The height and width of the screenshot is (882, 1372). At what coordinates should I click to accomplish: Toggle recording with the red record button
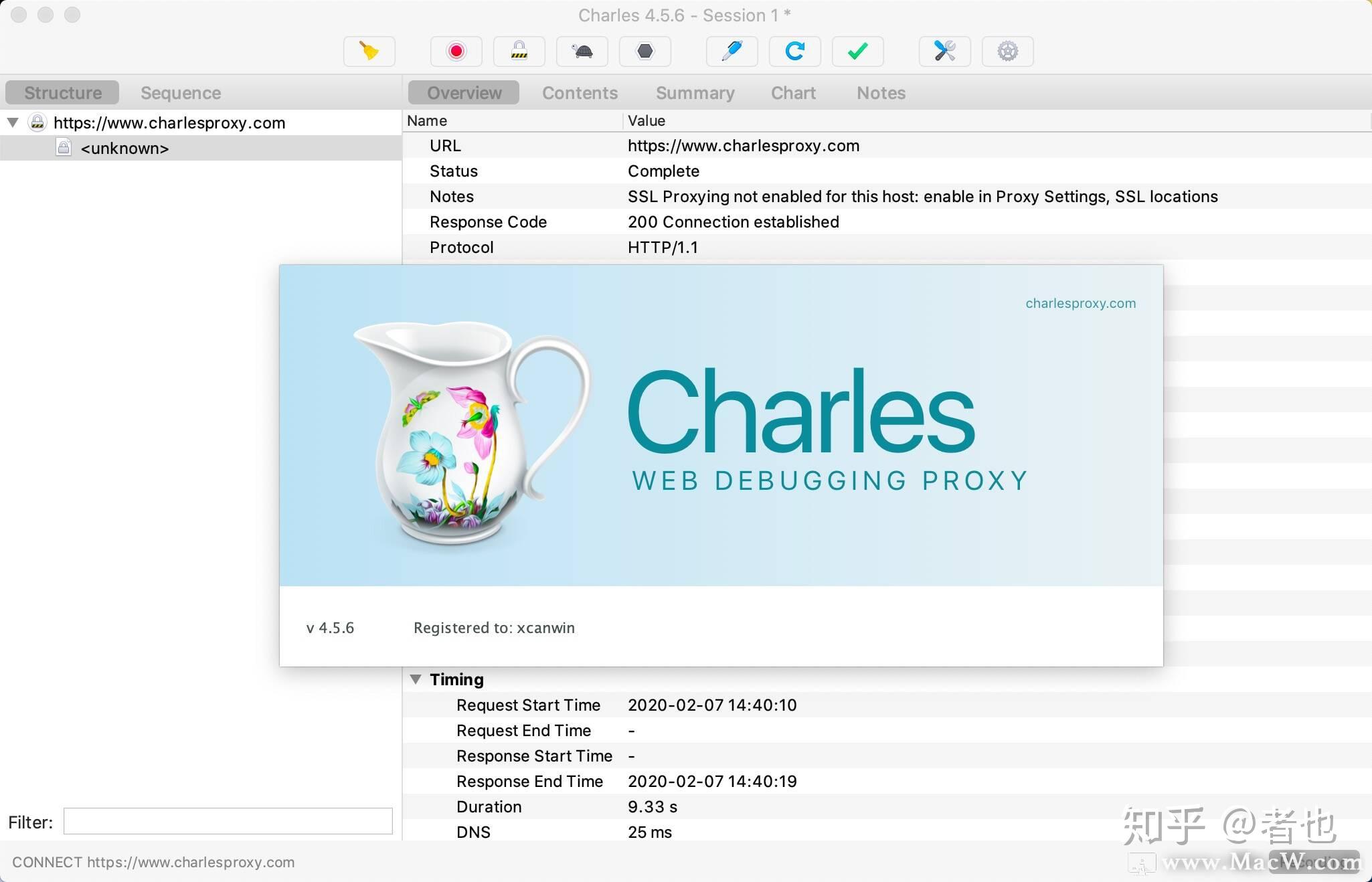point(455,51)
